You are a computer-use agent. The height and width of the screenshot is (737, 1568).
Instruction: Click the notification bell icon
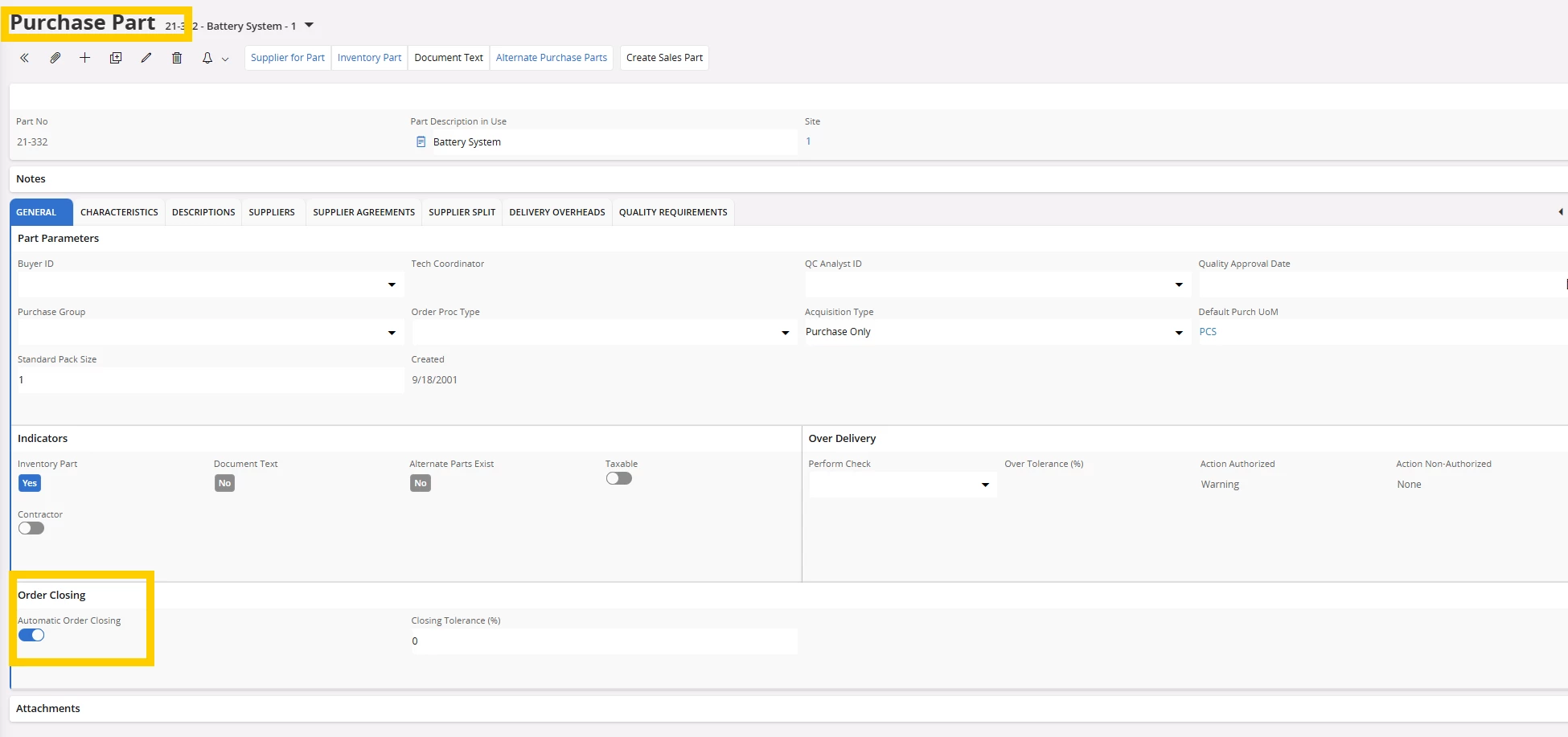click(207, 58)
